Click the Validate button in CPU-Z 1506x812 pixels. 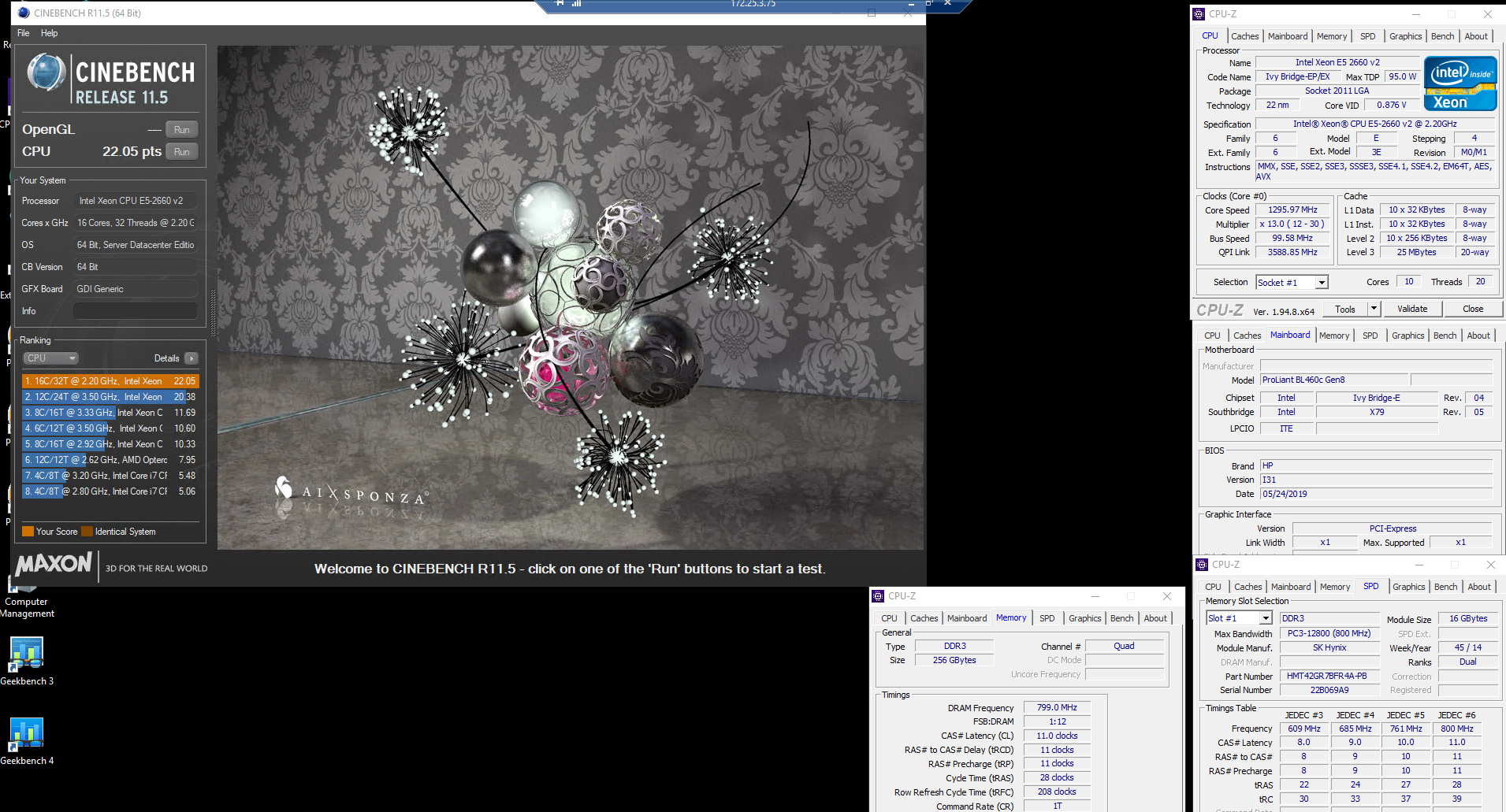point(1412,310)
